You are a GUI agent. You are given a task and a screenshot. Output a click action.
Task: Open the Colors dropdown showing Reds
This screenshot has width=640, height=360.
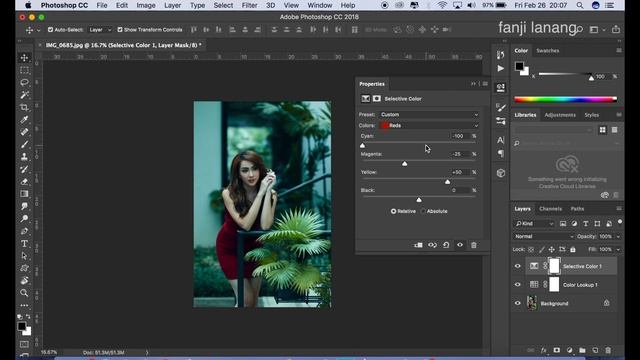429,125
